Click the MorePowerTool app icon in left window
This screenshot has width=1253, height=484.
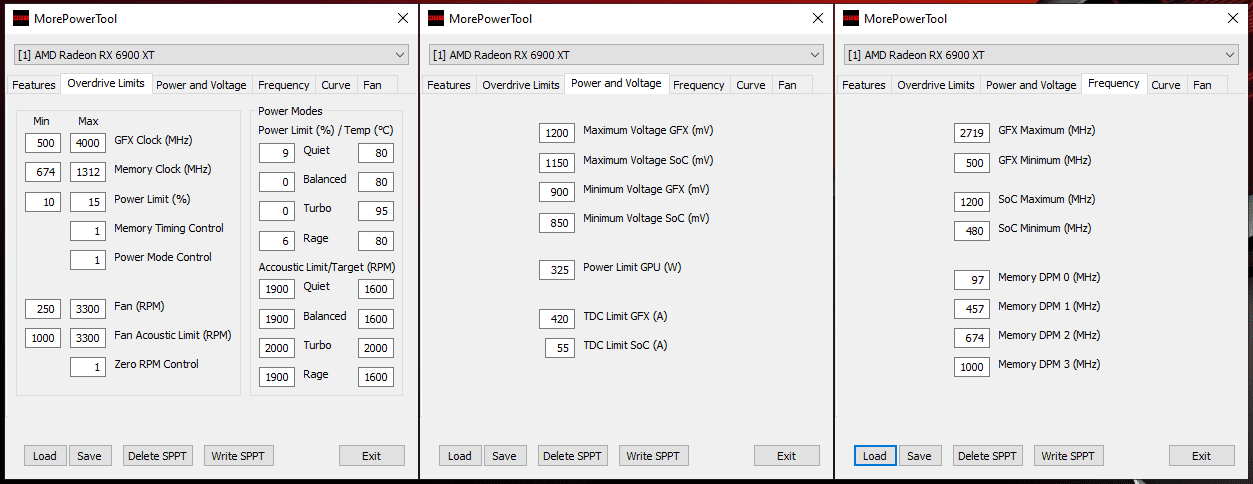tap(21, 18)
